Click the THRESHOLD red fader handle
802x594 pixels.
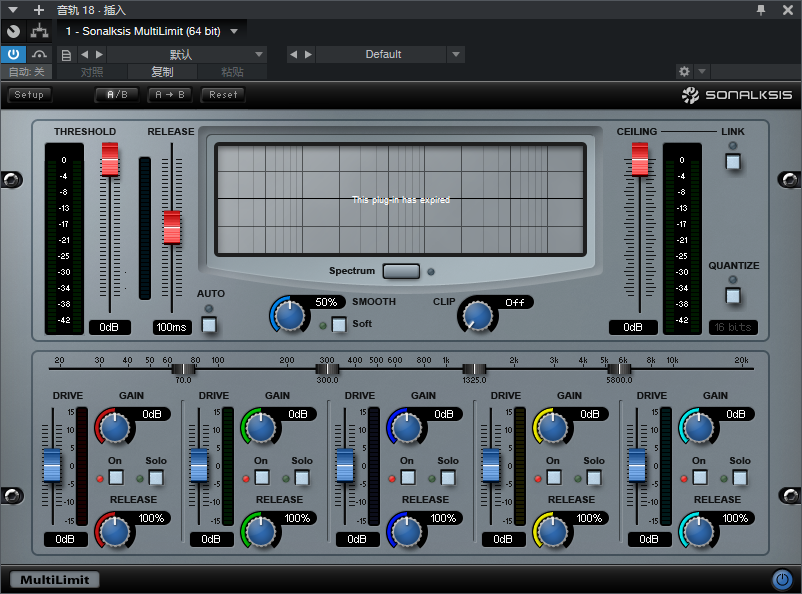(109, 160)
